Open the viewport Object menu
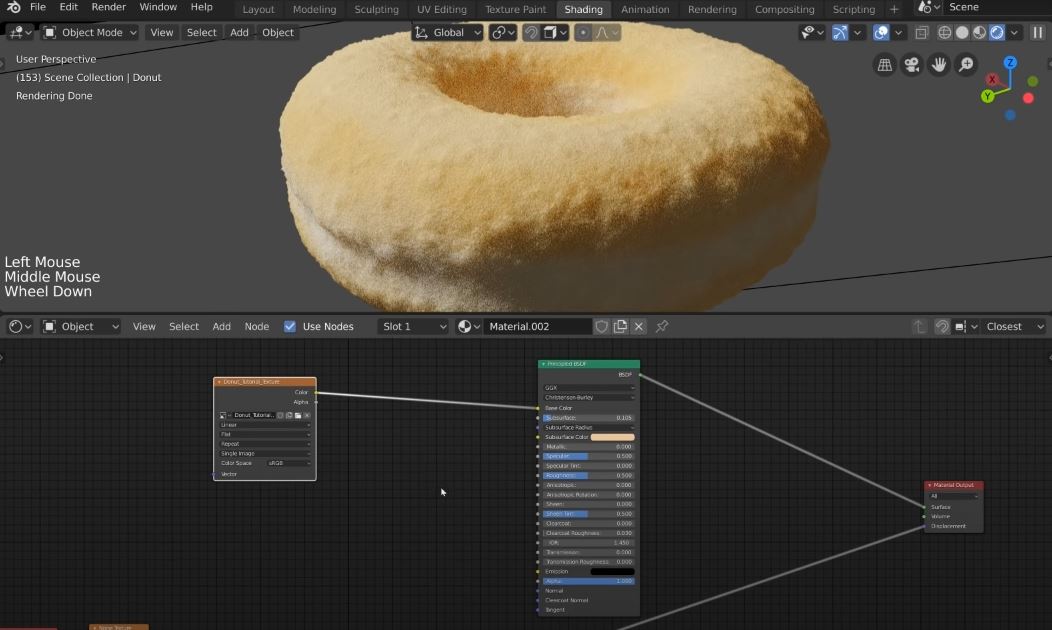Viewport: 1052px width, 630px height. click(x=278, y=32)
